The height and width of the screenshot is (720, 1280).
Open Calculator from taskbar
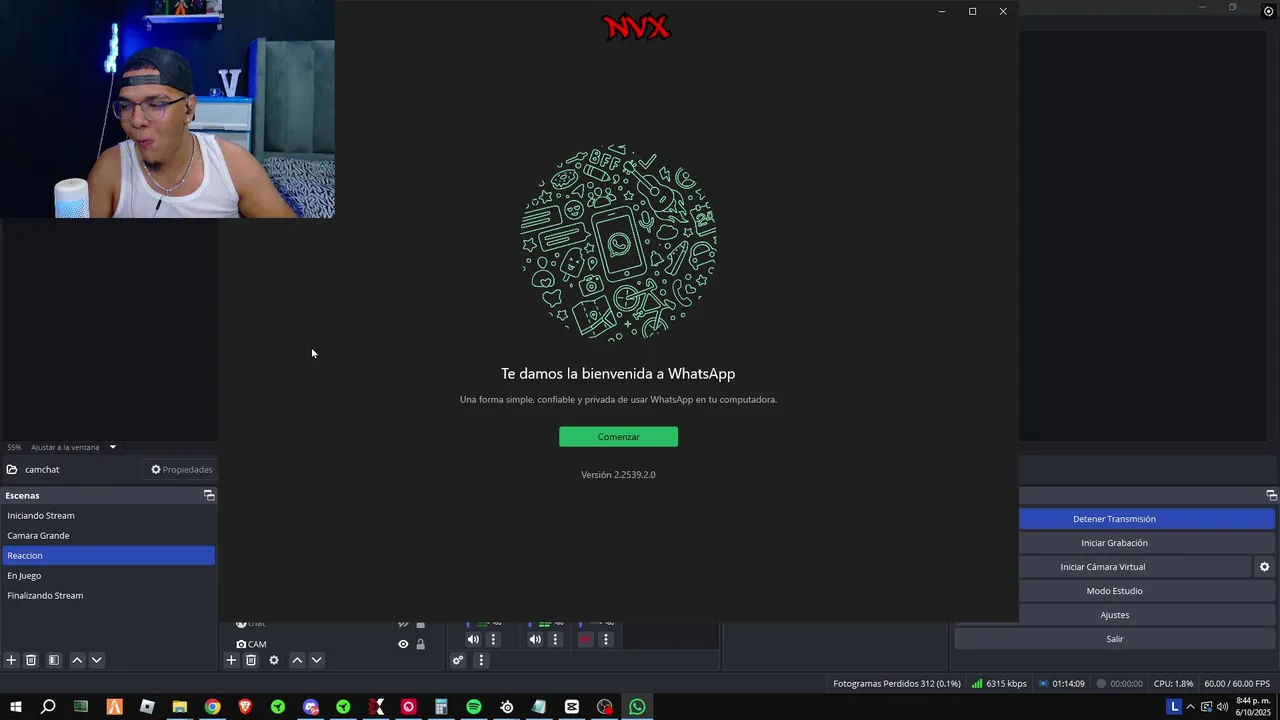tap(441, 707)
